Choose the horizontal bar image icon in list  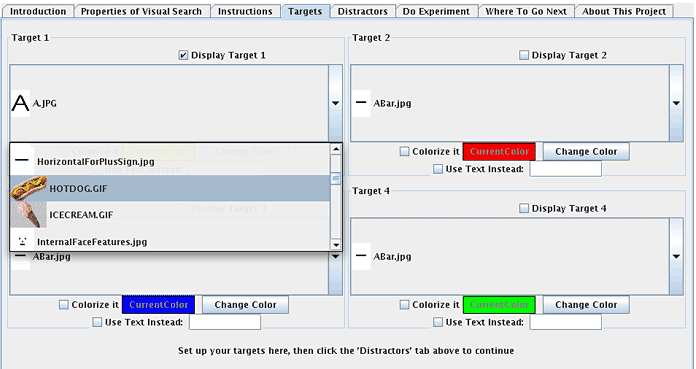point(22,161)
